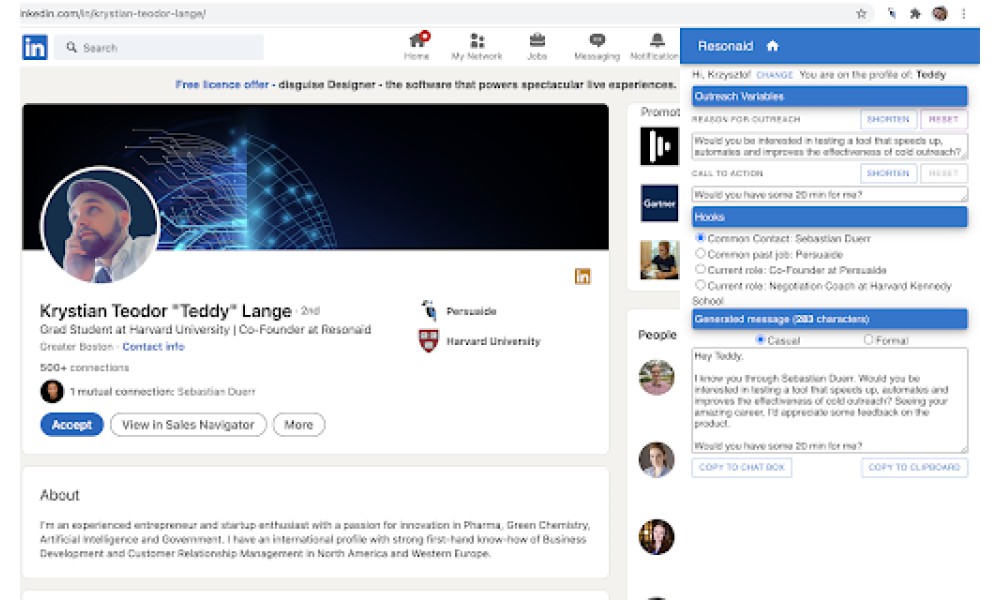Image resolution: width=1000 pixels, height=600 pixels.
Task: Select the Common Contact: Sebastian Duerr hook
Action: [x=700, y=238]
